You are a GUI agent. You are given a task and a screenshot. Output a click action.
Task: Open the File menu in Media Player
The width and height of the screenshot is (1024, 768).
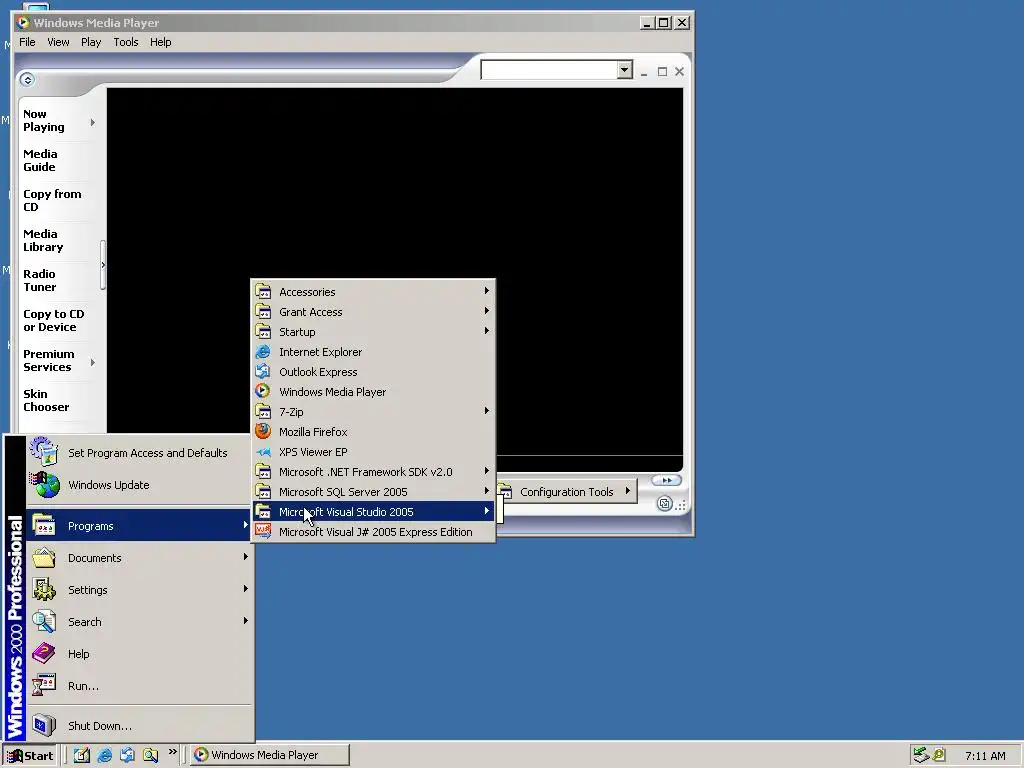click(x=27, y=42)
